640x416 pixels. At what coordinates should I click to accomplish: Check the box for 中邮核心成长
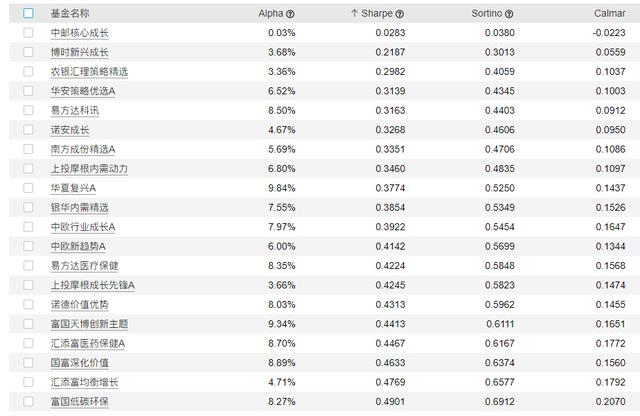(x=28, y=33)
